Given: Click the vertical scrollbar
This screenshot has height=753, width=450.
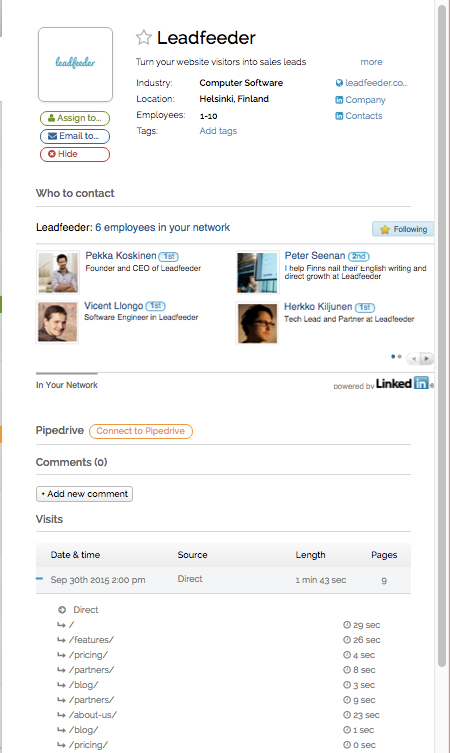Looking at the screenshot, I should tap(442, 336).
